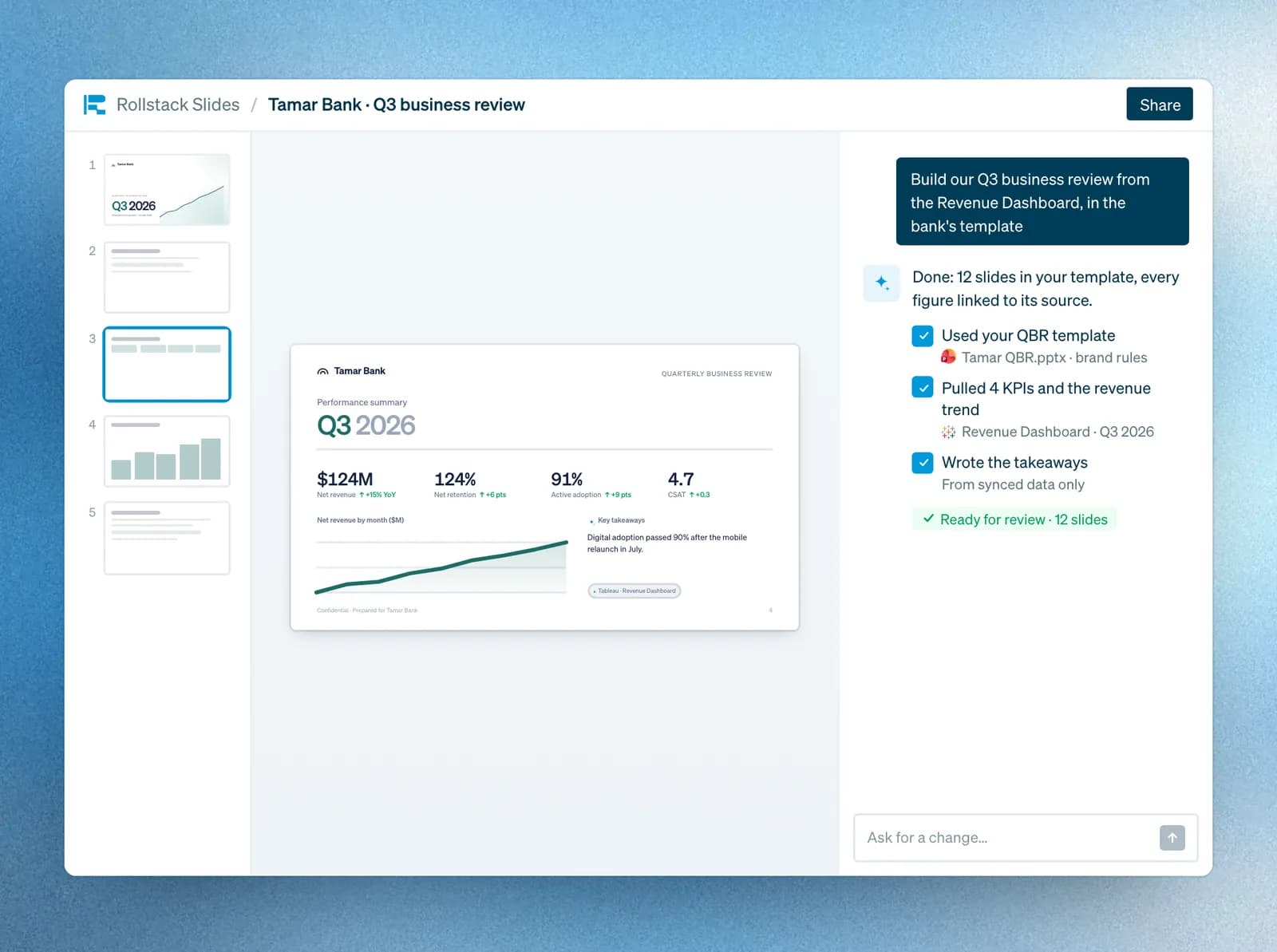
Task: Click the Build our Q3 business review message
Action: coord(1042,202)
